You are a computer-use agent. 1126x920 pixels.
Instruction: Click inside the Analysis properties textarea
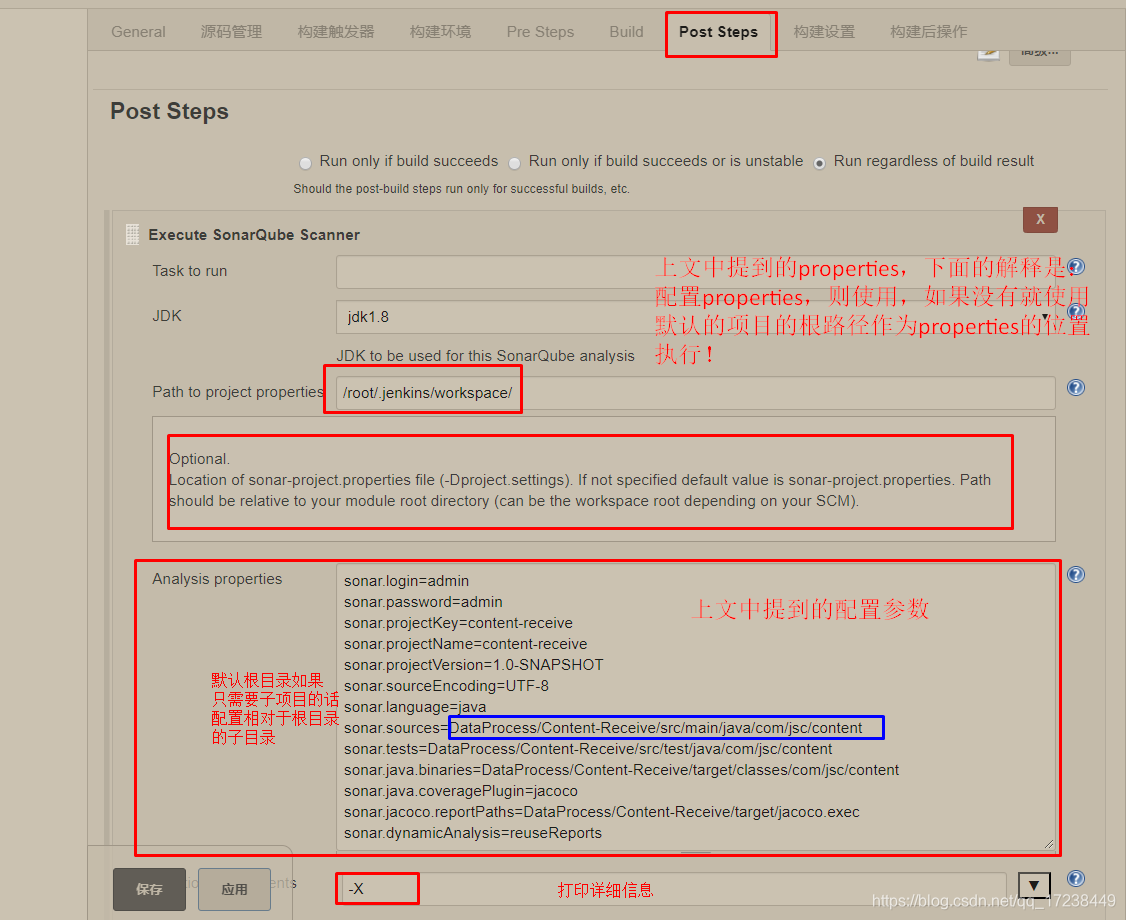(696, 707)
